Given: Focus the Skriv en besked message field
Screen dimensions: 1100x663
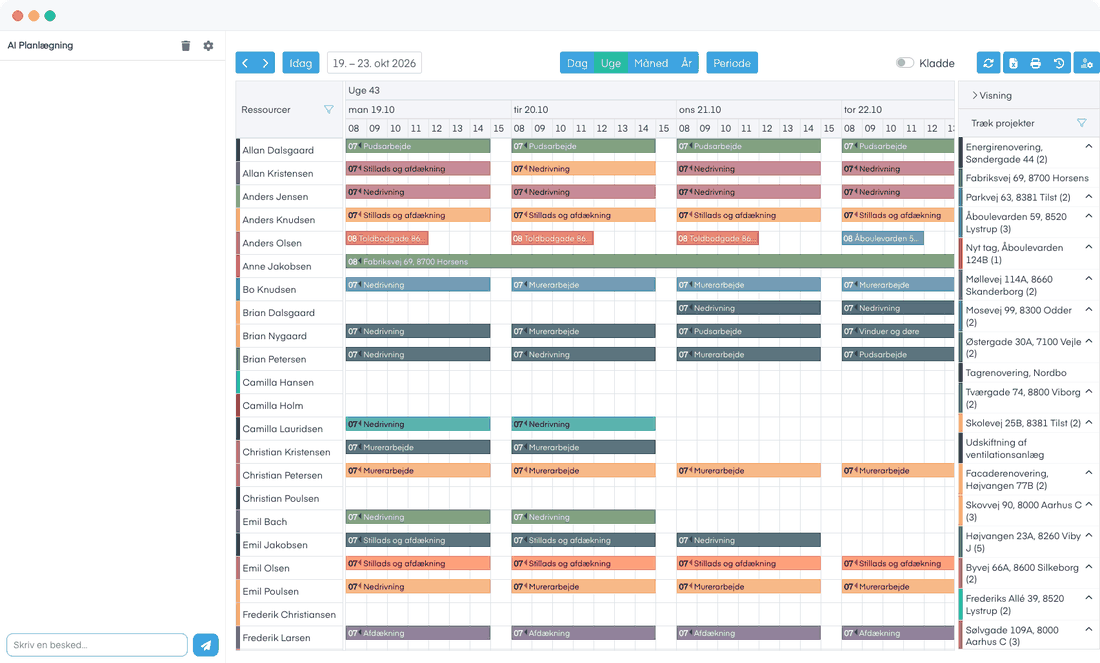Looking at the screenshot, I should pyautogui.click(x=97, y=645).
